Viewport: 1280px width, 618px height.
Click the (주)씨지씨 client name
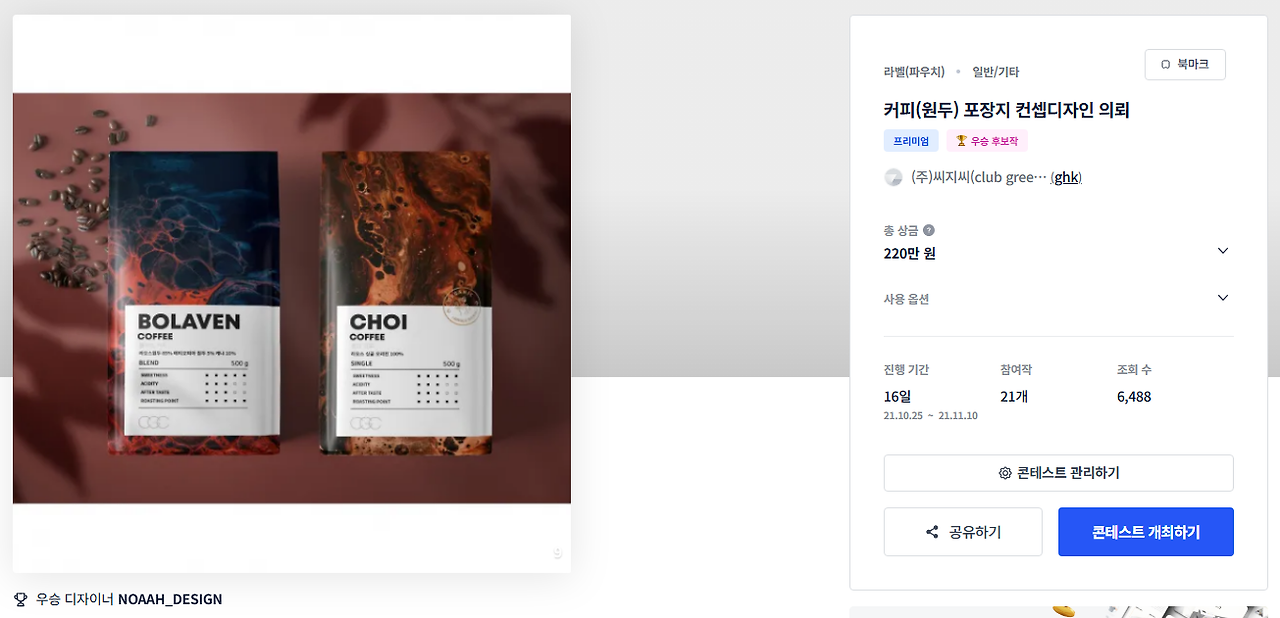tap(978, 177)
